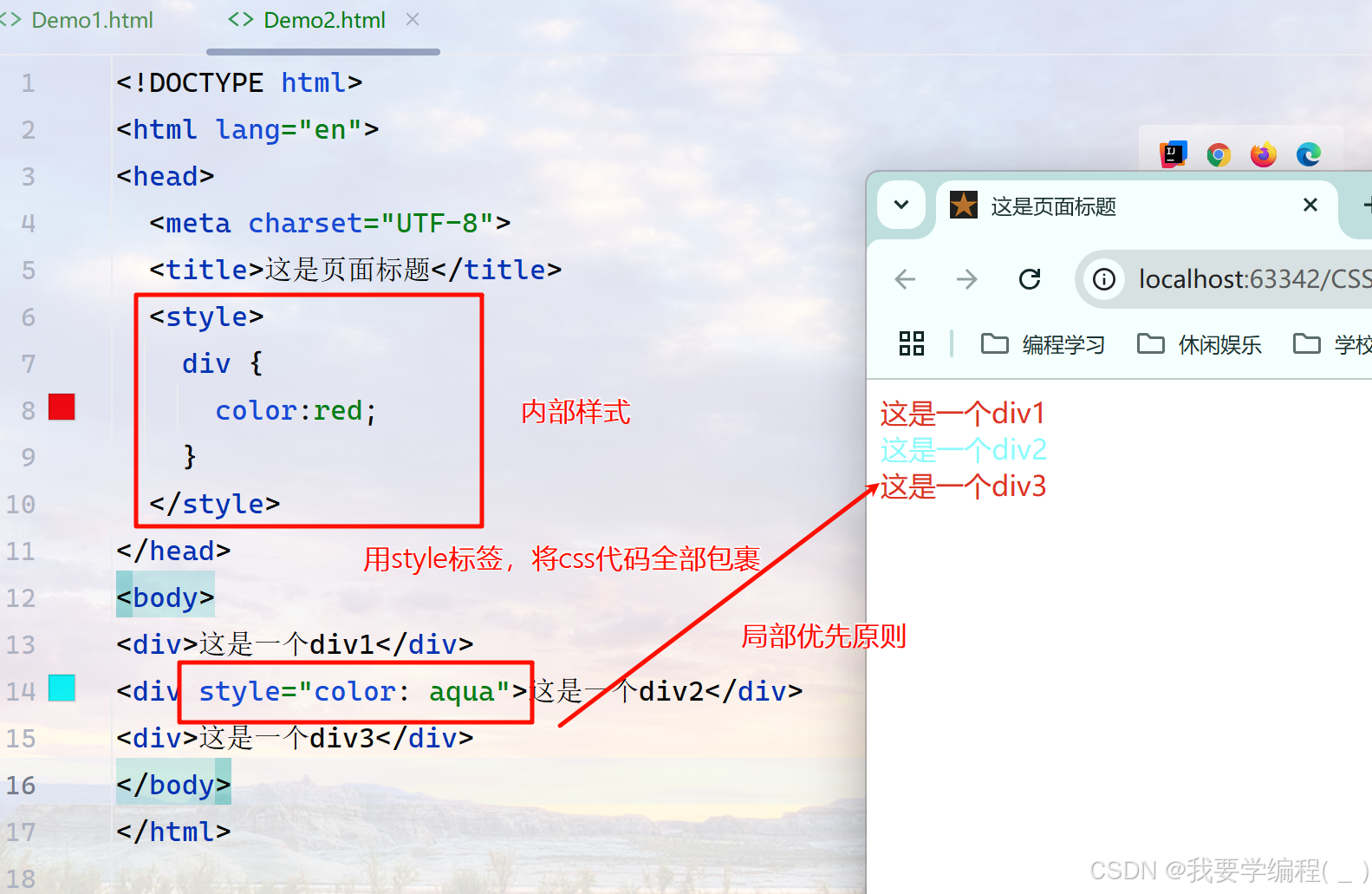Reload the browser page

click(x=1030, y=279)
